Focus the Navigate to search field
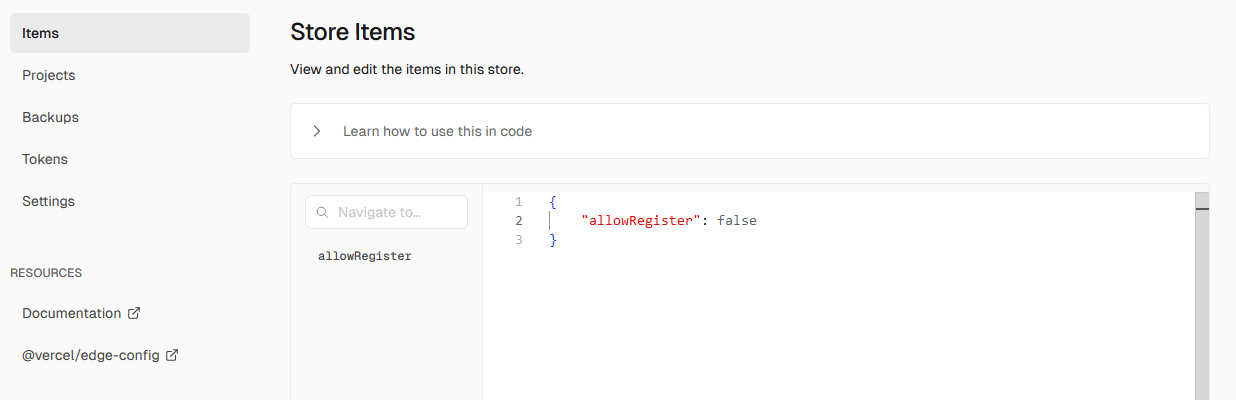Screen dimensions: 1236x400 coord(386,212)
